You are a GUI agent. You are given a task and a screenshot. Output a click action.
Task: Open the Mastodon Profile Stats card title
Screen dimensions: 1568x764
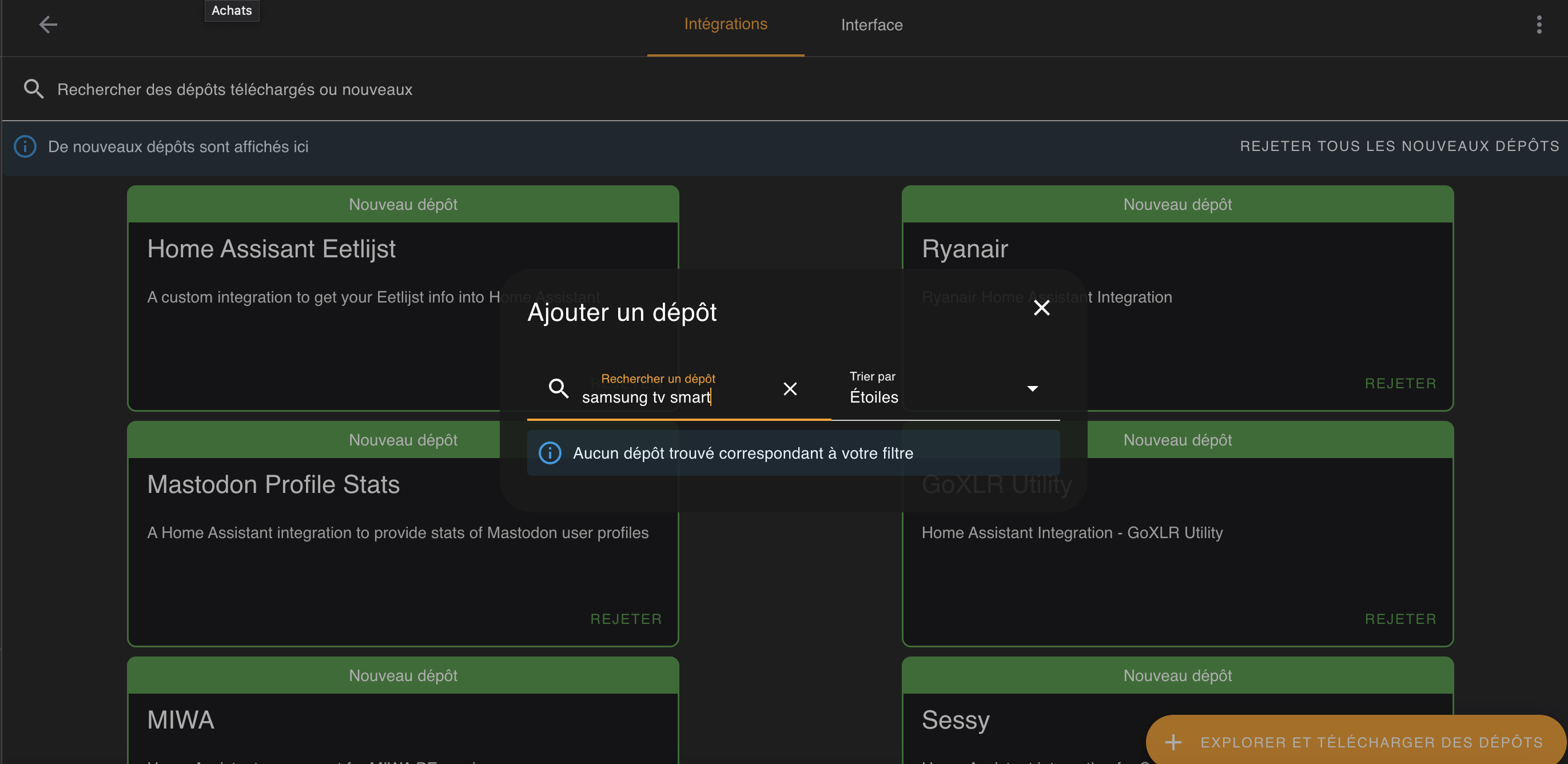point(273,484)
